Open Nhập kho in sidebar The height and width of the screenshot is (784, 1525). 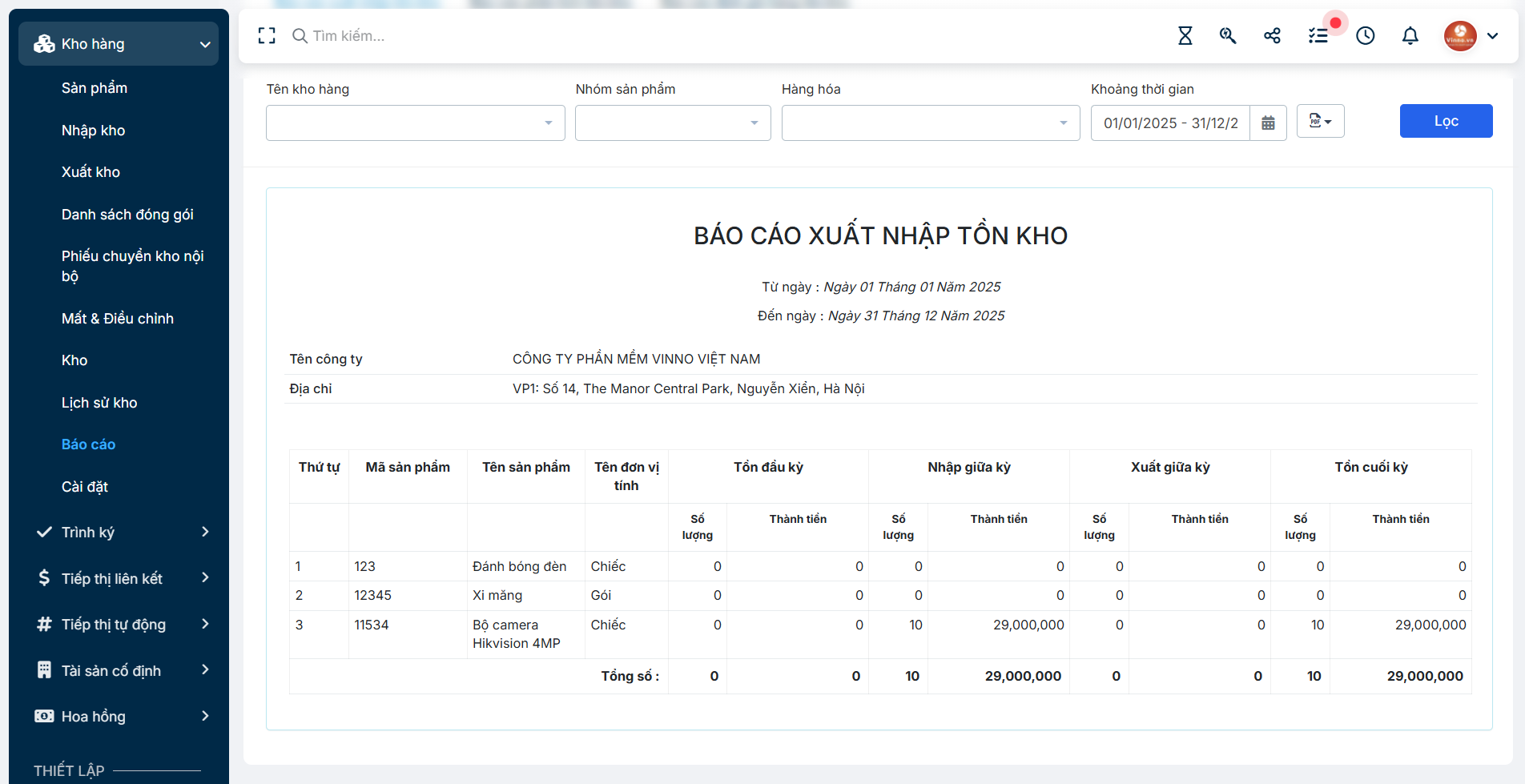click(93, 131)
